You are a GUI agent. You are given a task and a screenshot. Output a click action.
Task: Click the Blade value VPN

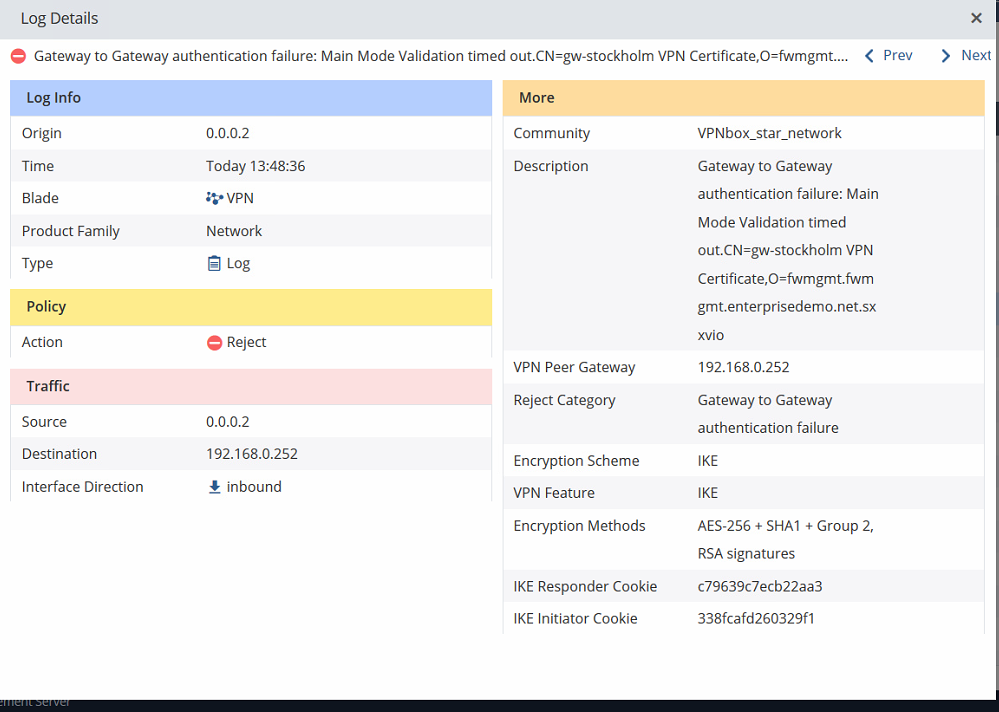240,198
